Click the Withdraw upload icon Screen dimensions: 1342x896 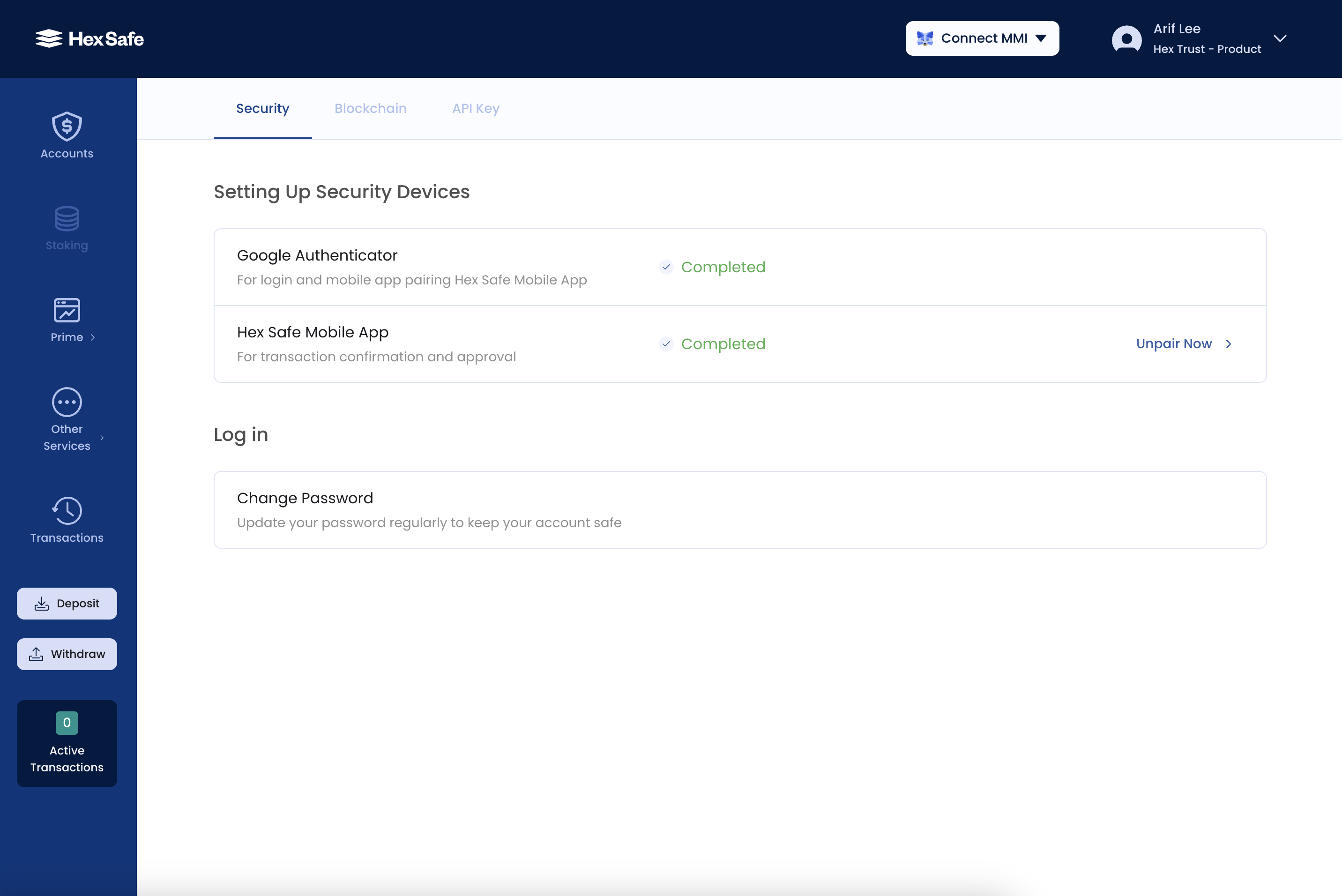click(37, 654)
